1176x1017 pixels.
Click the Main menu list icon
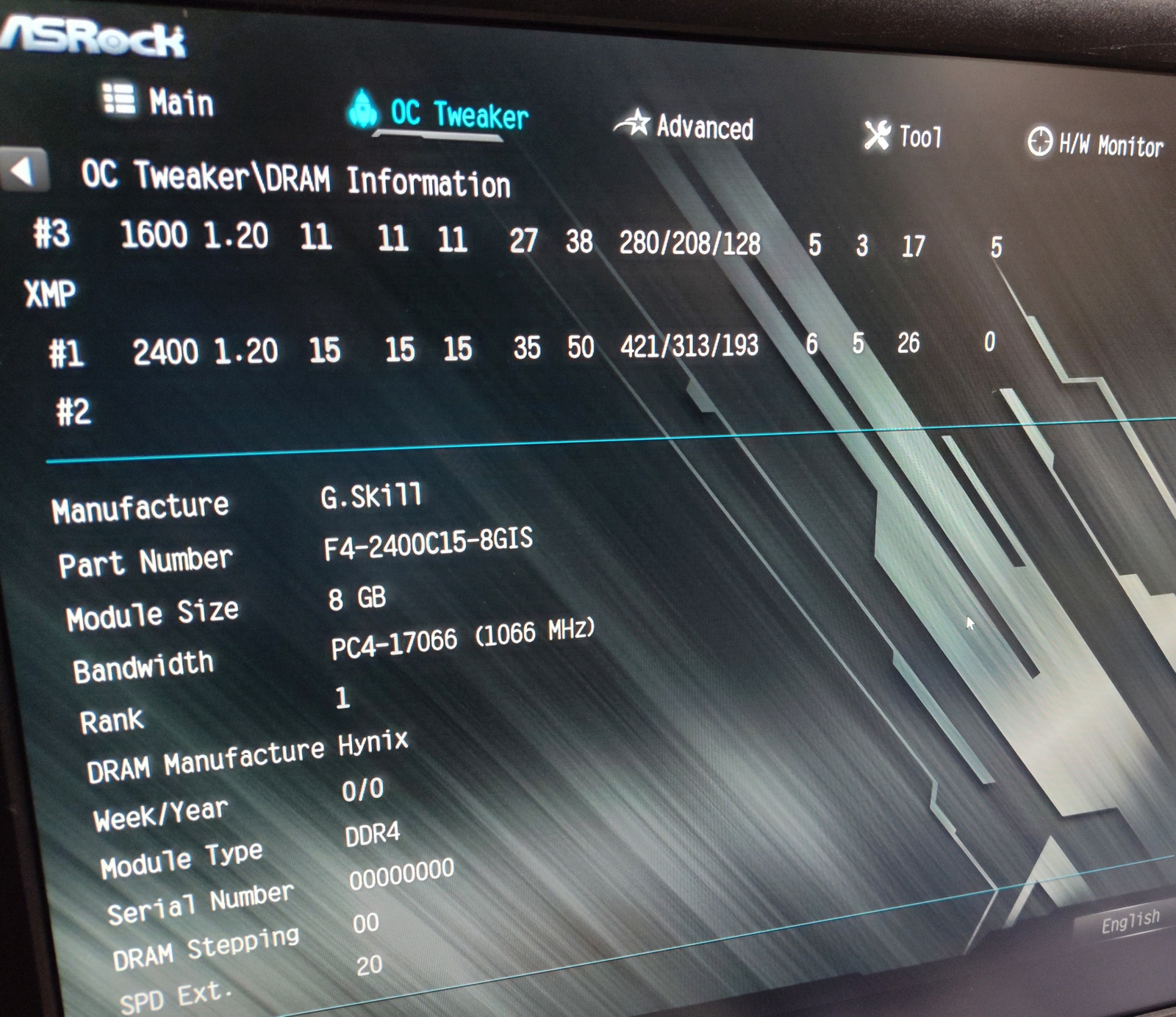(x=119, y=99)
